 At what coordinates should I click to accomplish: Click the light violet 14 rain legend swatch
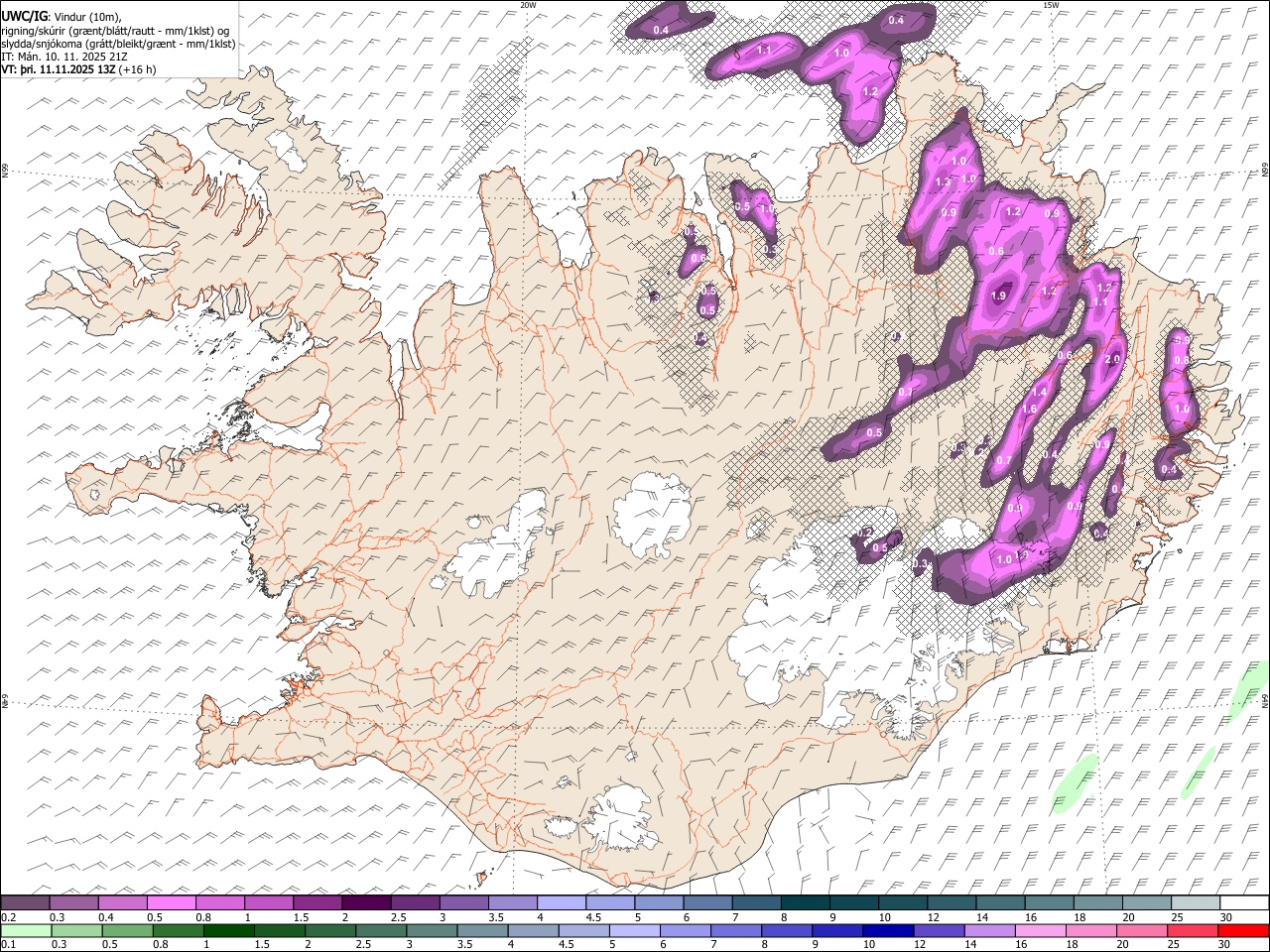989,930
